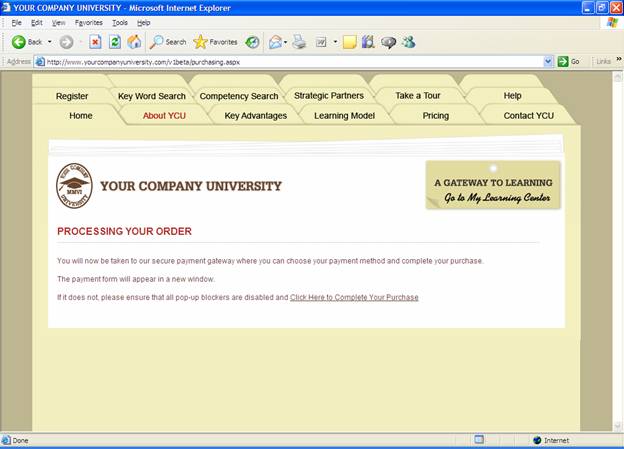Select the site Help tab
The height and width of the screenshot is (449, 624).
512,96
